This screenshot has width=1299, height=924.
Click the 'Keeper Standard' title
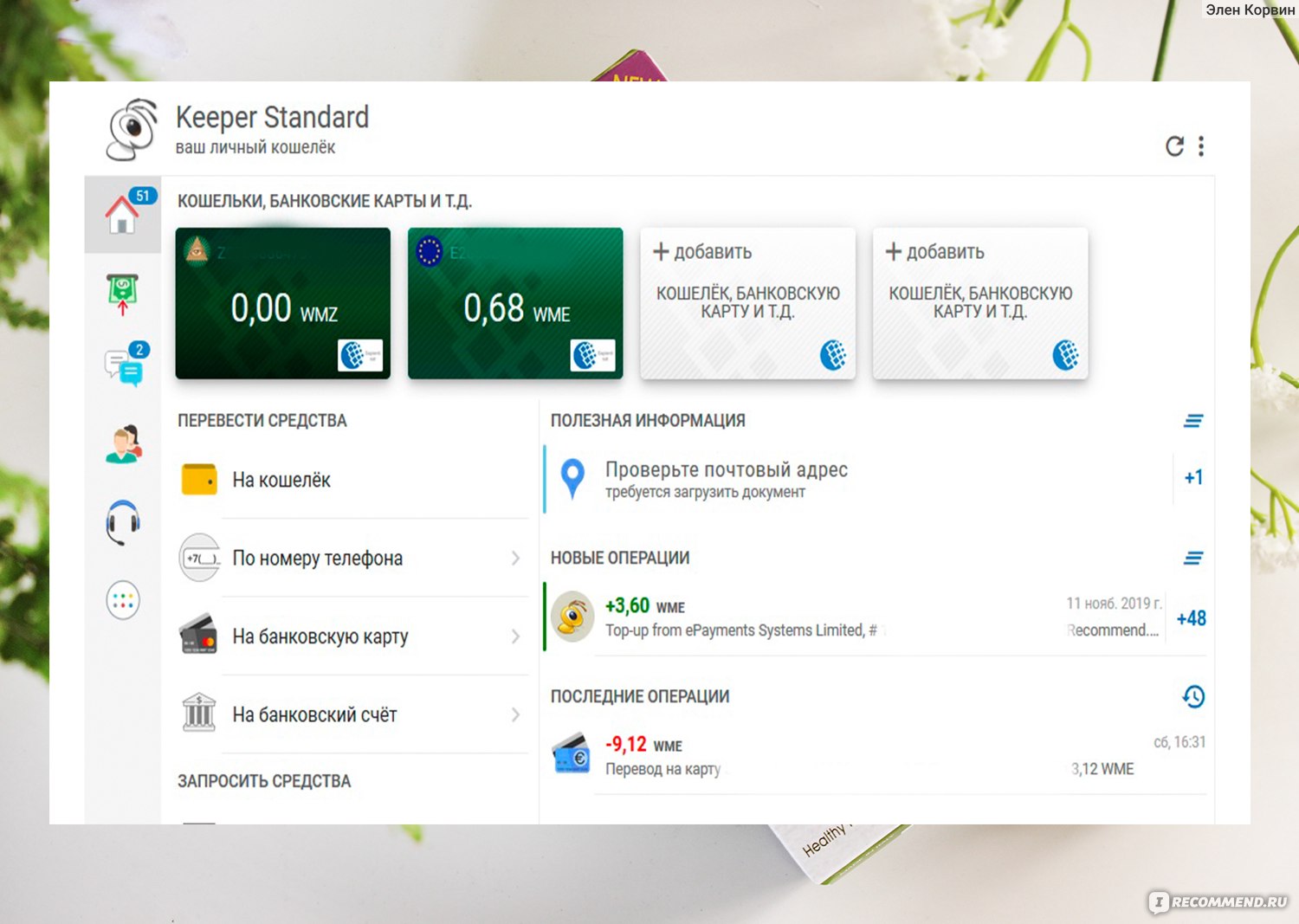tap(272, 117)
